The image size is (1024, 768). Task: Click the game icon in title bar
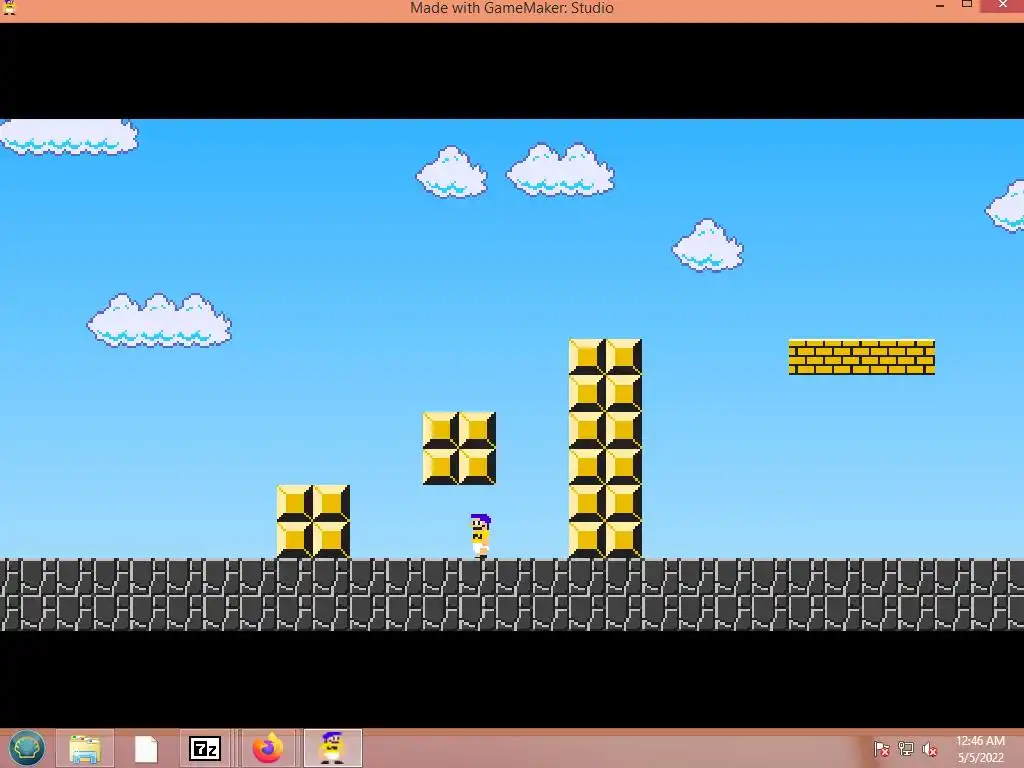pyautogui.click(x=9, y=7)
